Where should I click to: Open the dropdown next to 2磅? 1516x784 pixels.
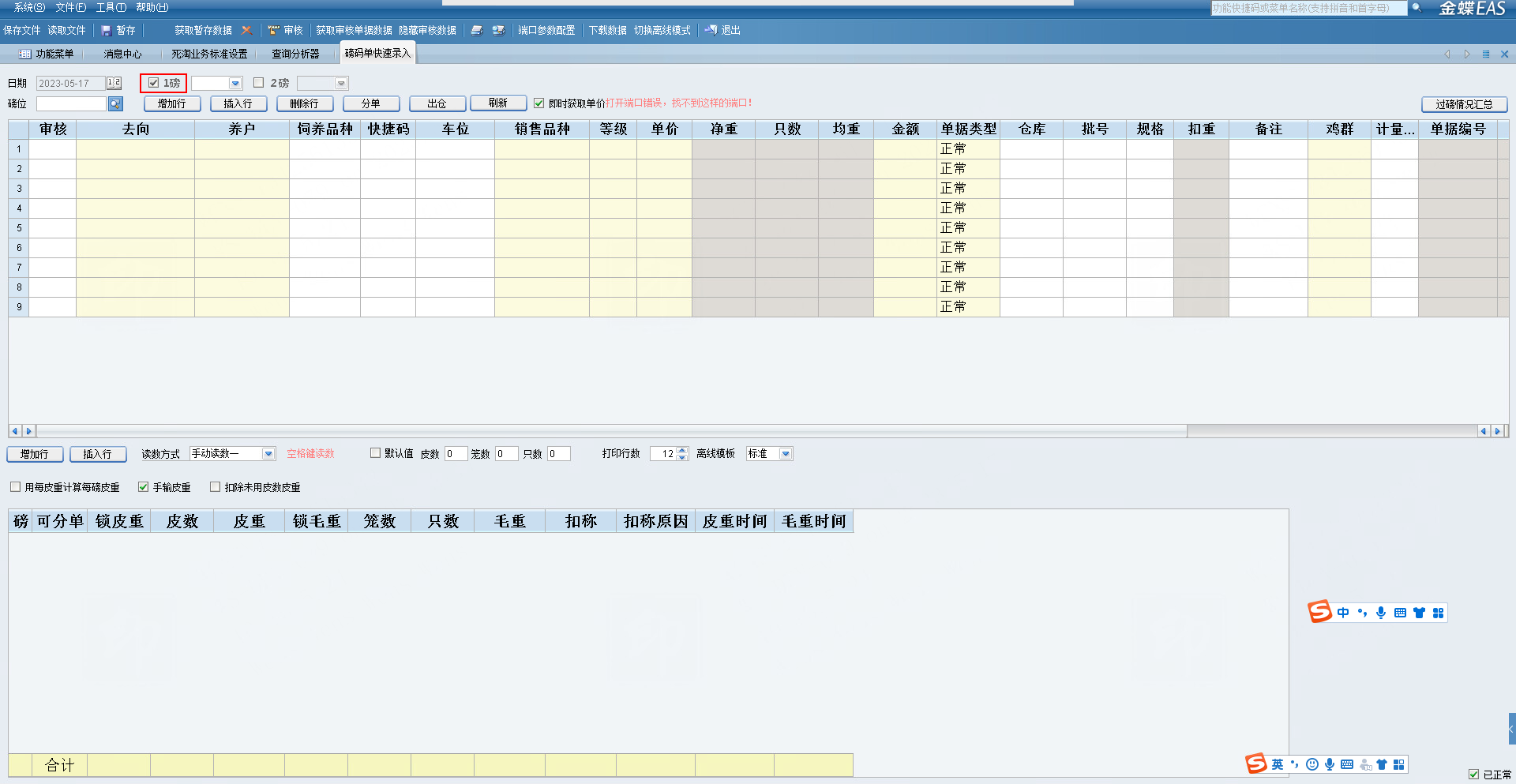341,84
